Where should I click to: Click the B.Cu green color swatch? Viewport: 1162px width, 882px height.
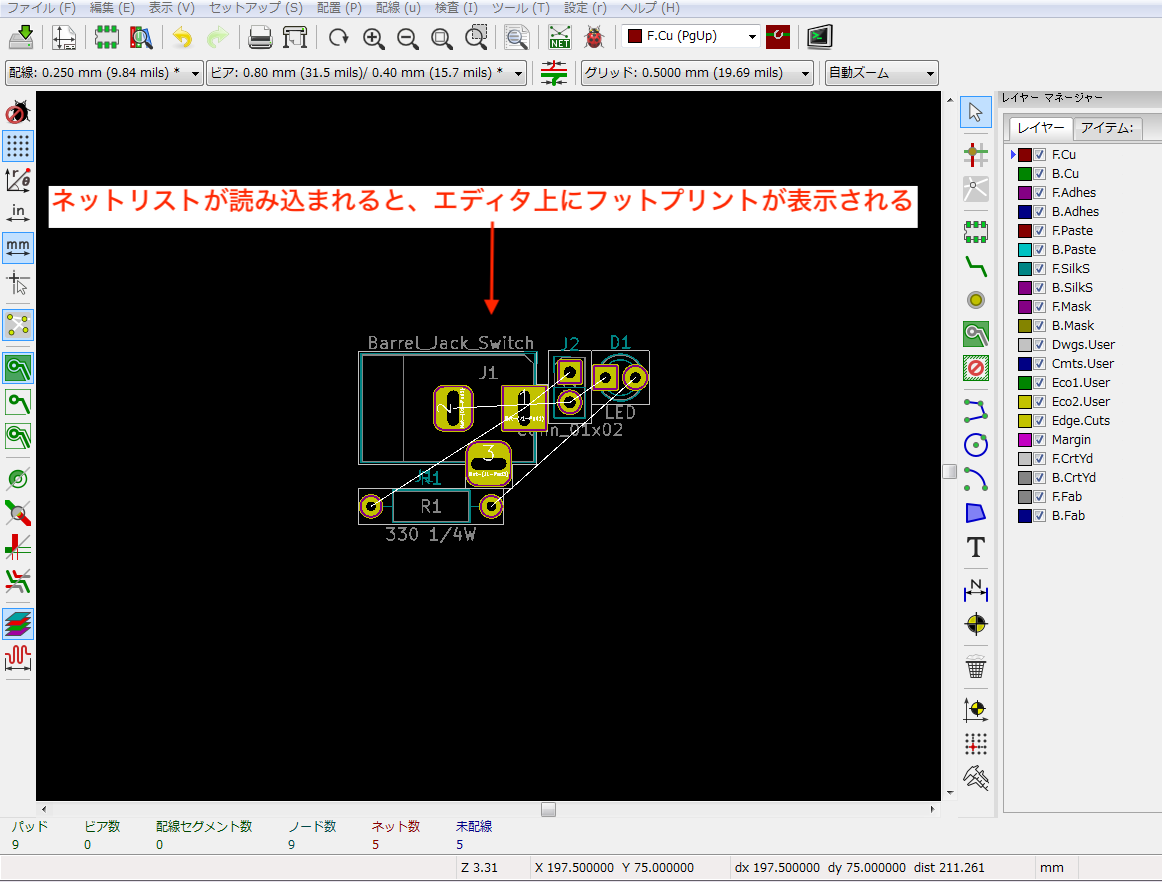1025,173
